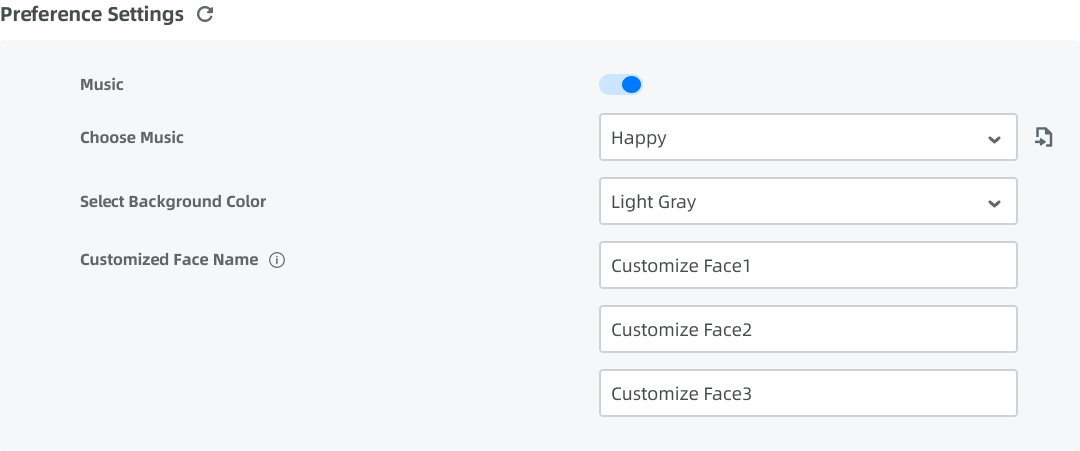
Task: Click the blue knob of the Music switch
Action: 631,85
